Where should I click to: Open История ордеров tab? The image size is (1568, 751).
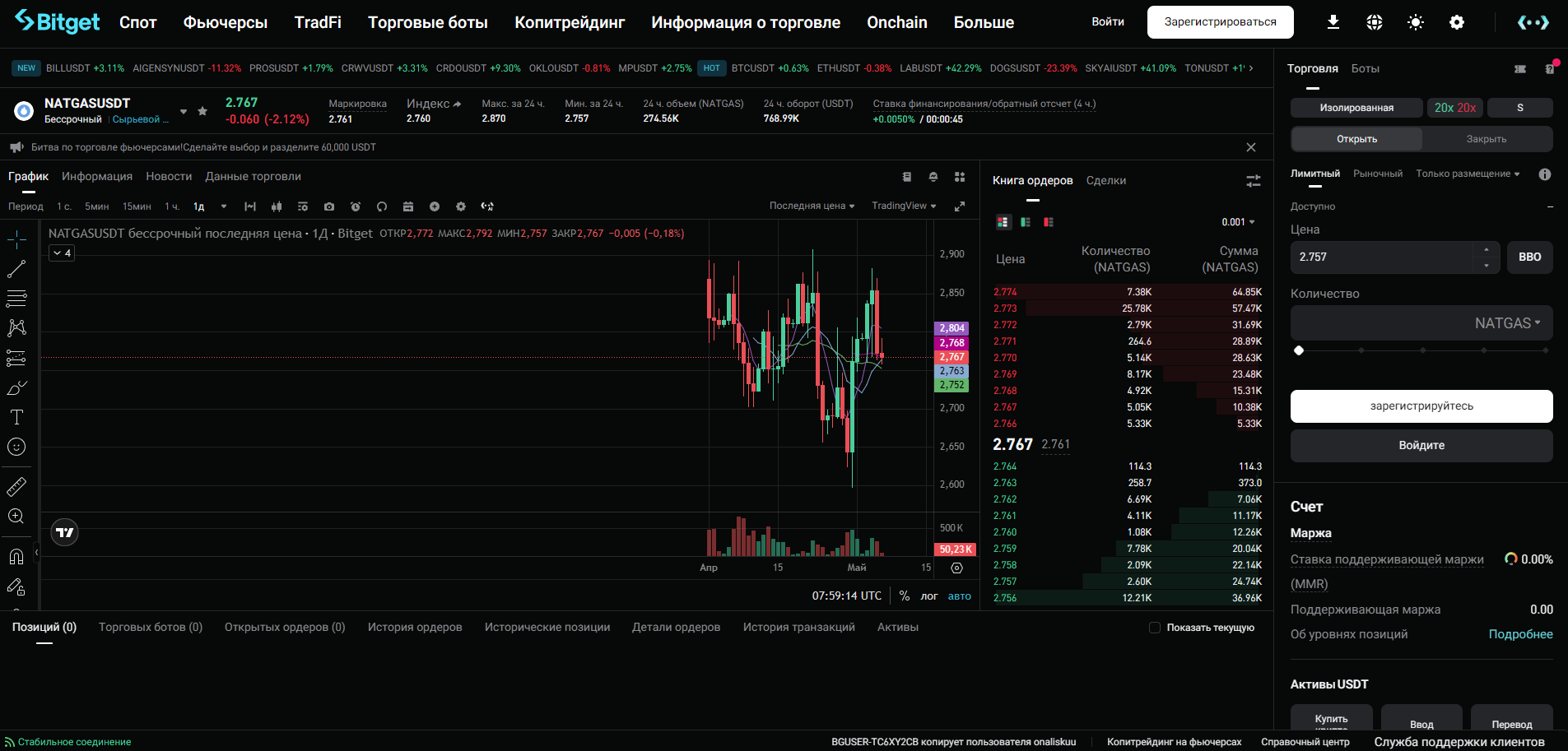click(x=415, y=627)
